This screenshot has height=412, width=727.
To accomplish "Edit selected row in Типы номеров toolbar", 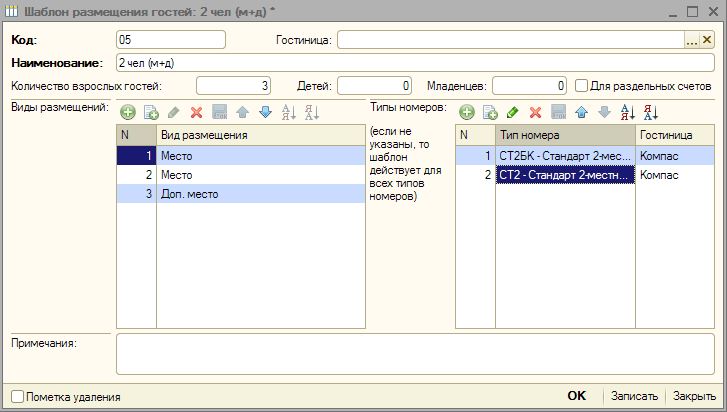I will coord(512,112).
